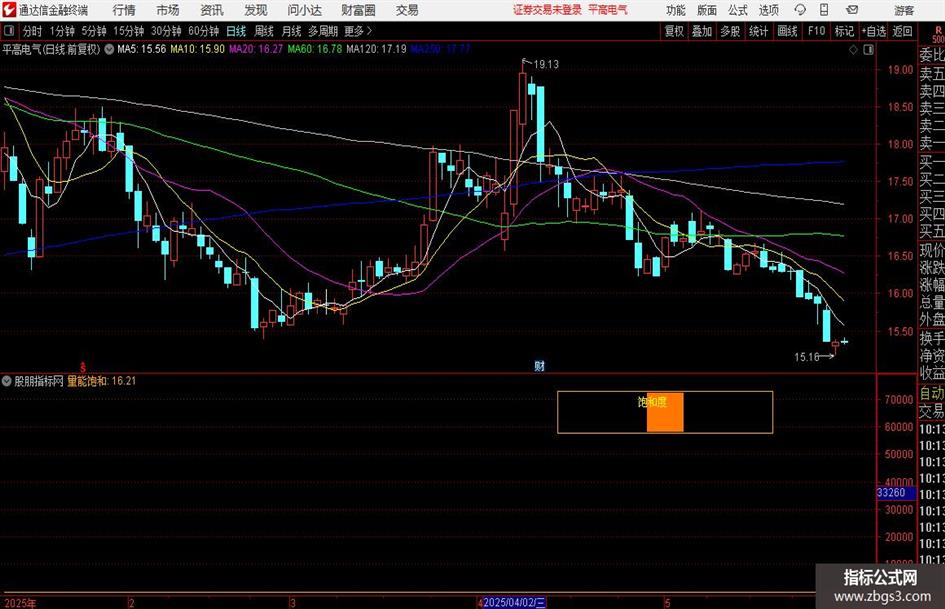Click the red S marker at chart bottom
Screen dimensions: 945x609
point(83,367)
